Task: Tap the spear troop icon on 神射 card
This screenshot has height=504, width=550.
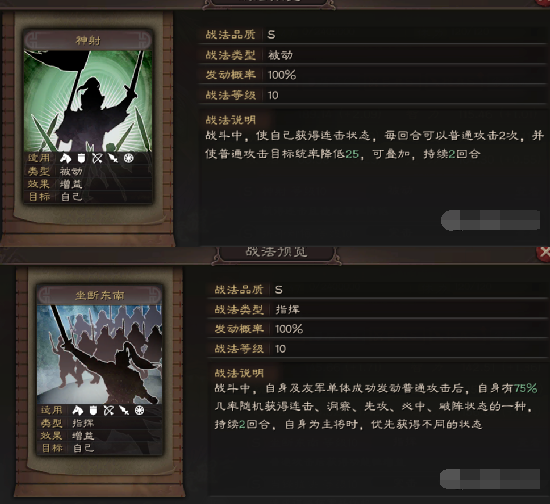Action: click(113, 158)
